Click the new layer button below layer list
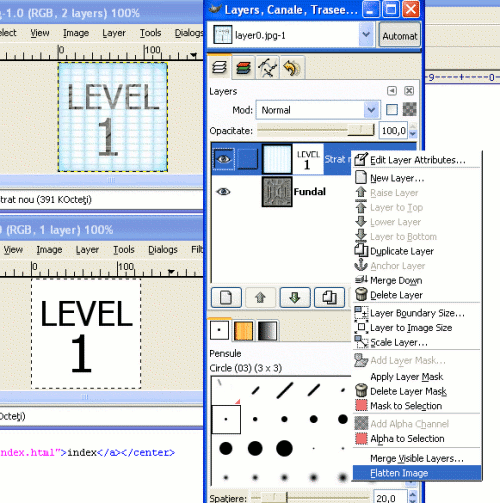Screen dimensions: 500x503 coord(226,297)
